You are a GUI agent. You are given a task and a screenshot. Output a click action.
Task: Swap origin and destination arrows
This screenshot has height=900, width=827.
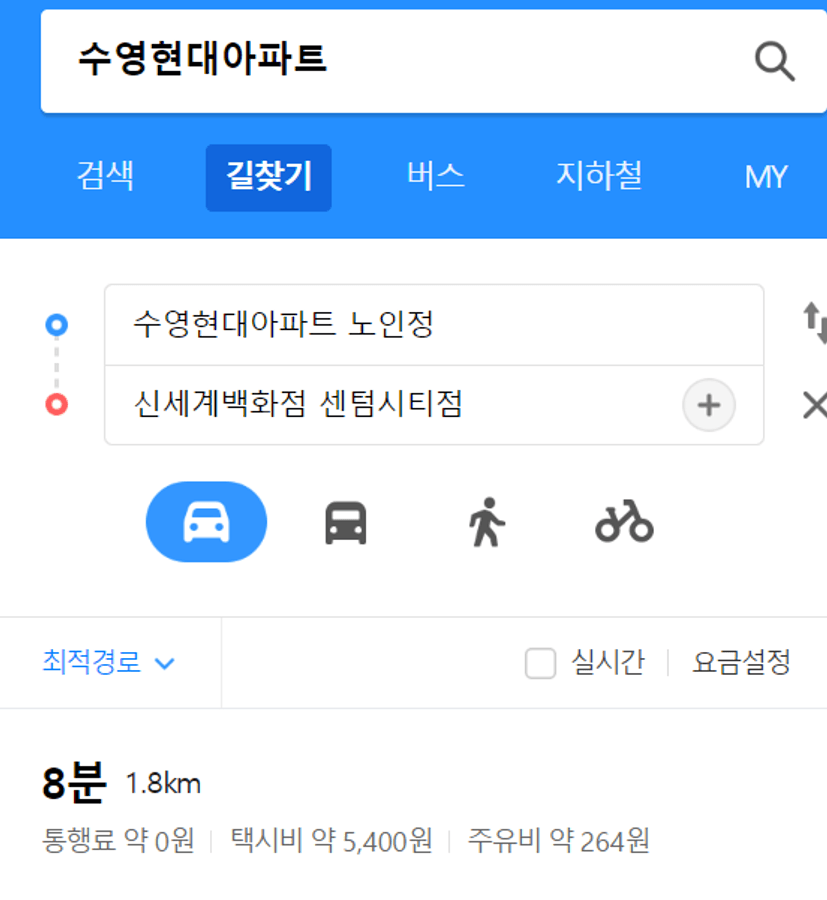[x=814, y=323]
